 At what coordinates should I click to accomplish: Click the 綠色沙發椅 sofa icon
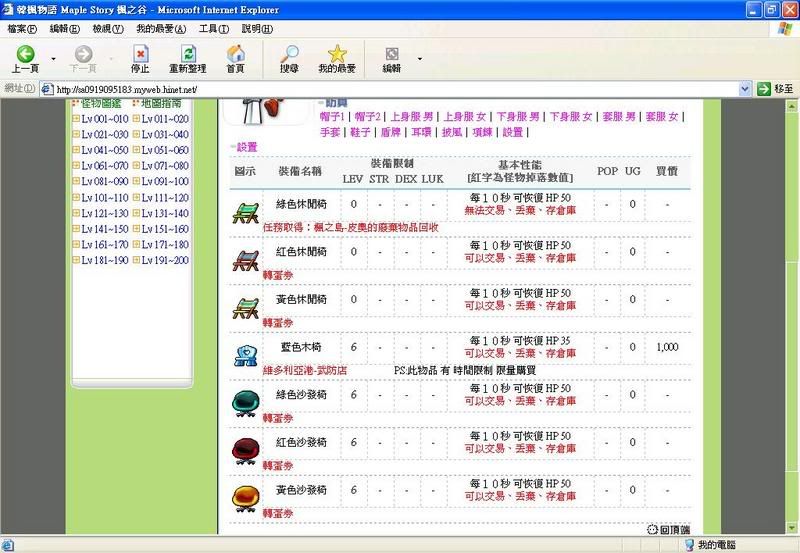(246, 403)
